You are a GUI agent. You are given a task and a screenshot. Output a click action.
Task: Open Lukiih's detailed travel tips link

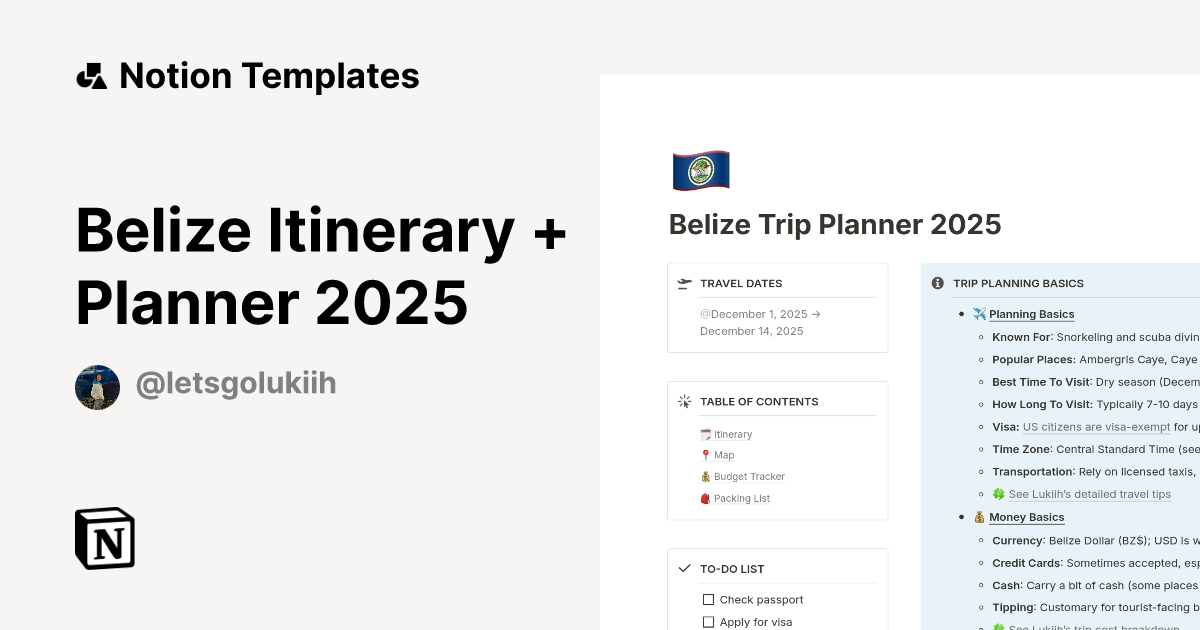click(1088, 494)
